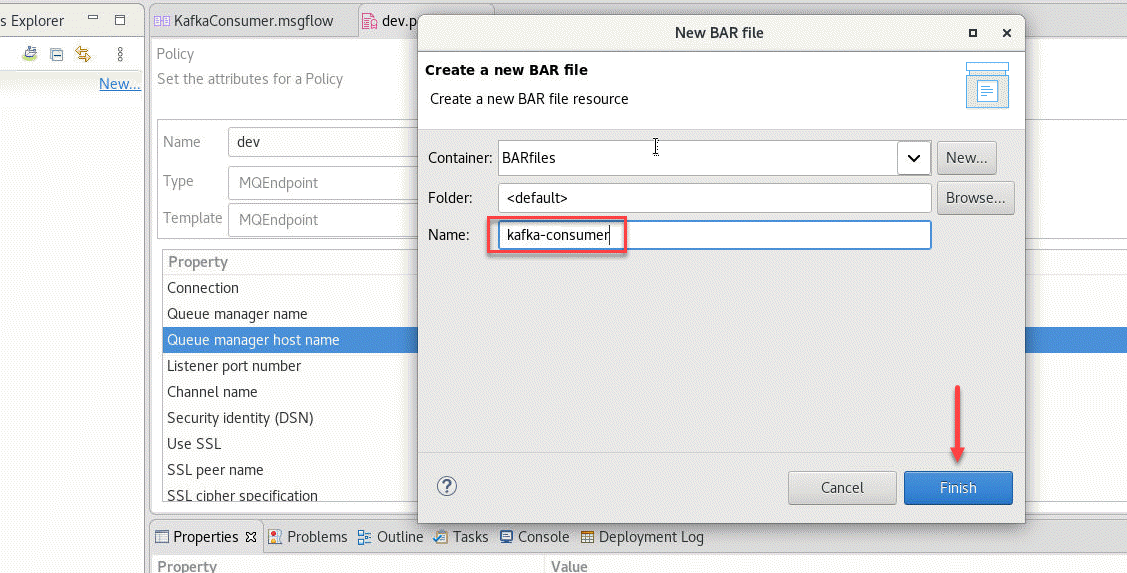This screenshot has height=573, width=1127.
Task: Toggle Link with Editor arrows icon
Action: point(83,54)
